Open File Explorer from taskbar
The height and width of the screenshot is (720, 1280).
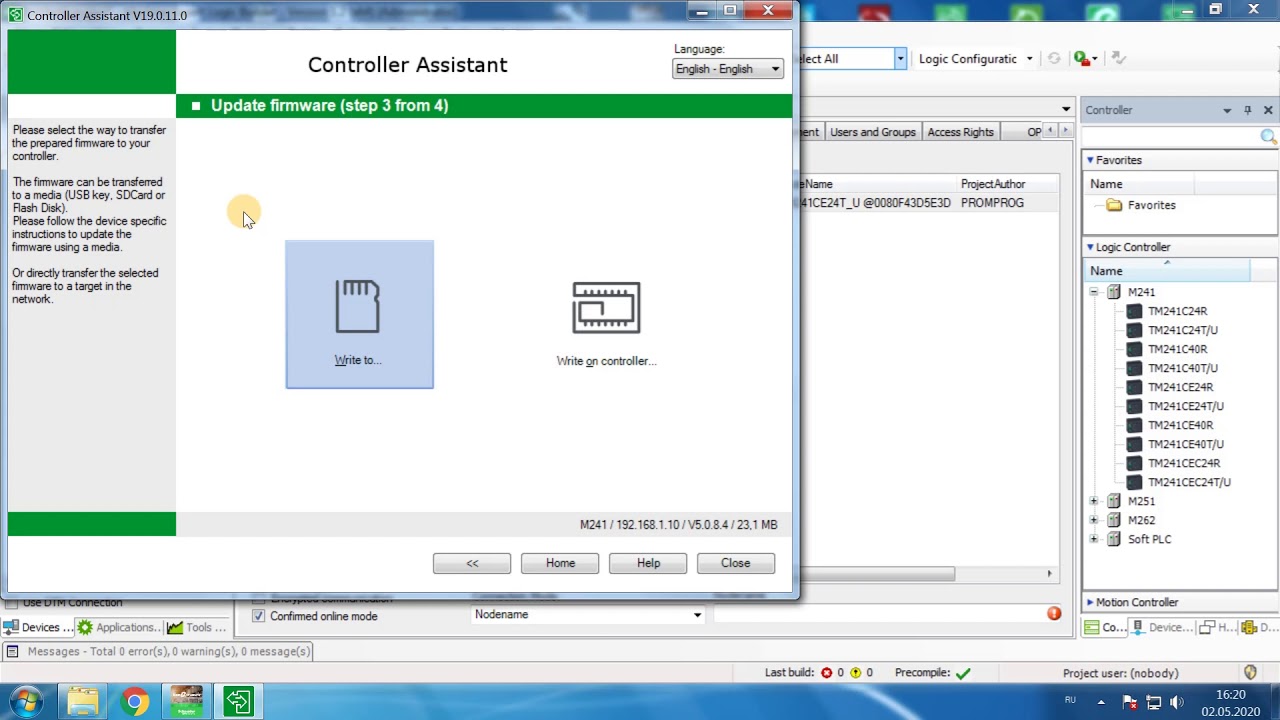(x=83, y=701)
